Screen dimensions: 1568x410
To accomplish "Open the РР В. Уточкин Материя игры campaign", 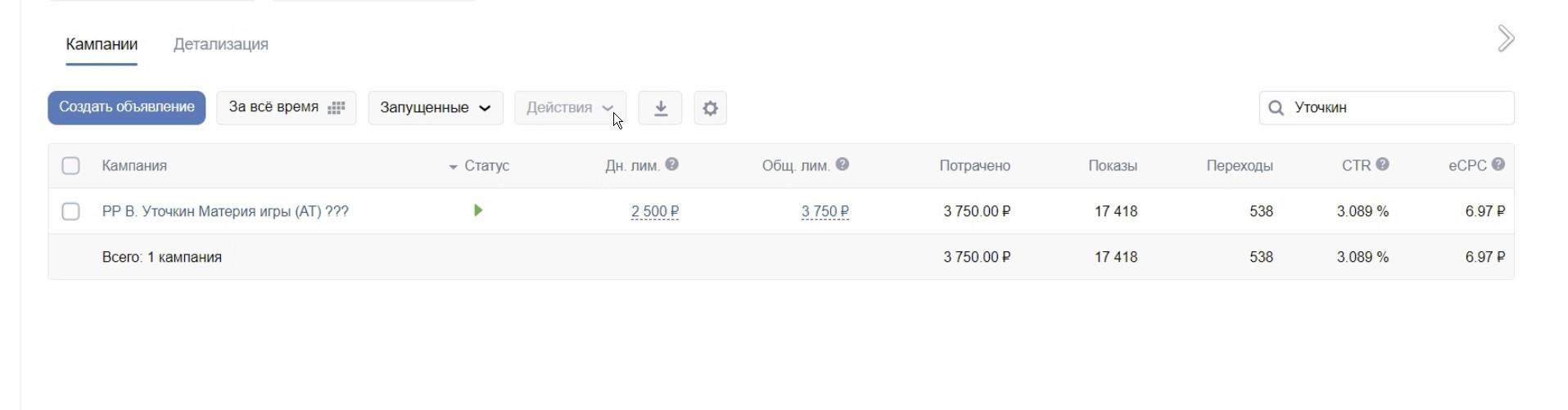I will pyautogui.click(x=225, y=212).
